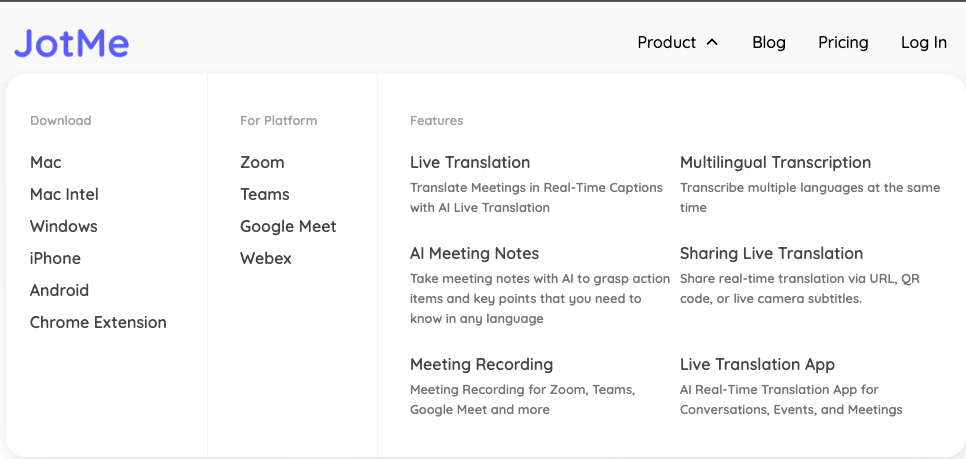Click 'Transcribe multiple languages at the same time' text
This screenshot has height=459, width=966.
tap(810, 197)
